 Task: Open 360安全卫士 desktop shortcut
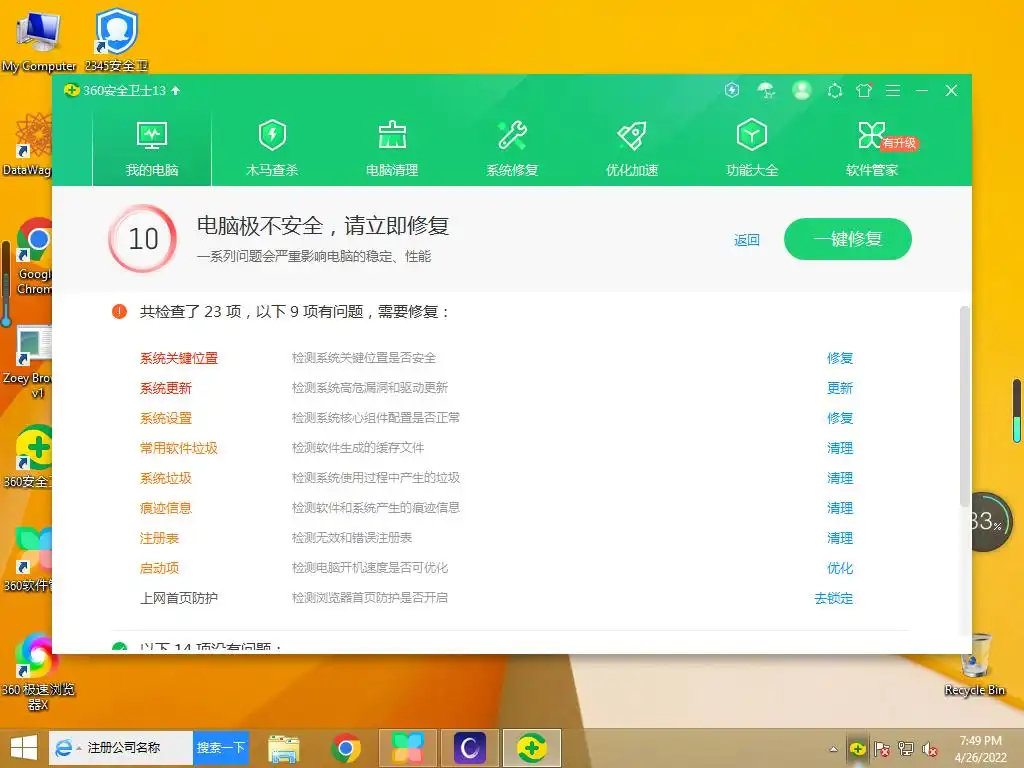(27, 456)
